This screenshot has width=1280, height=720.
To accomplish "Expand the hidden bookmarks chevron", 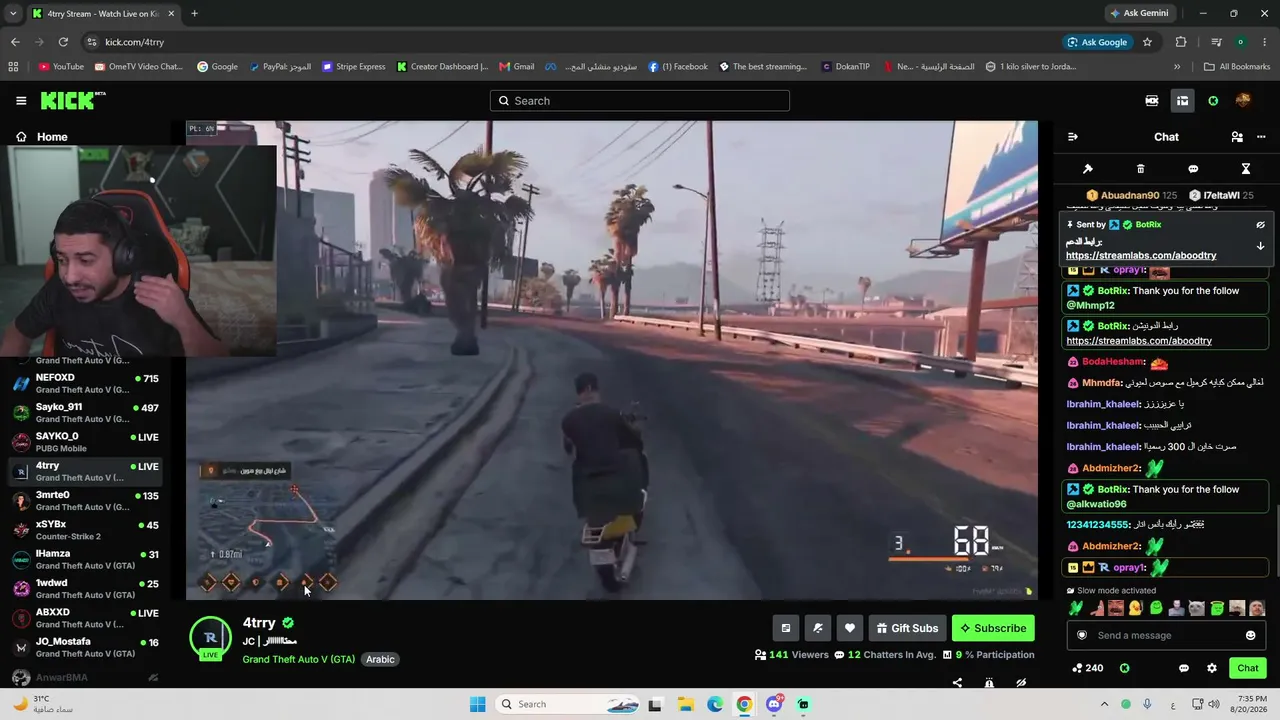I will [1177, 67].
